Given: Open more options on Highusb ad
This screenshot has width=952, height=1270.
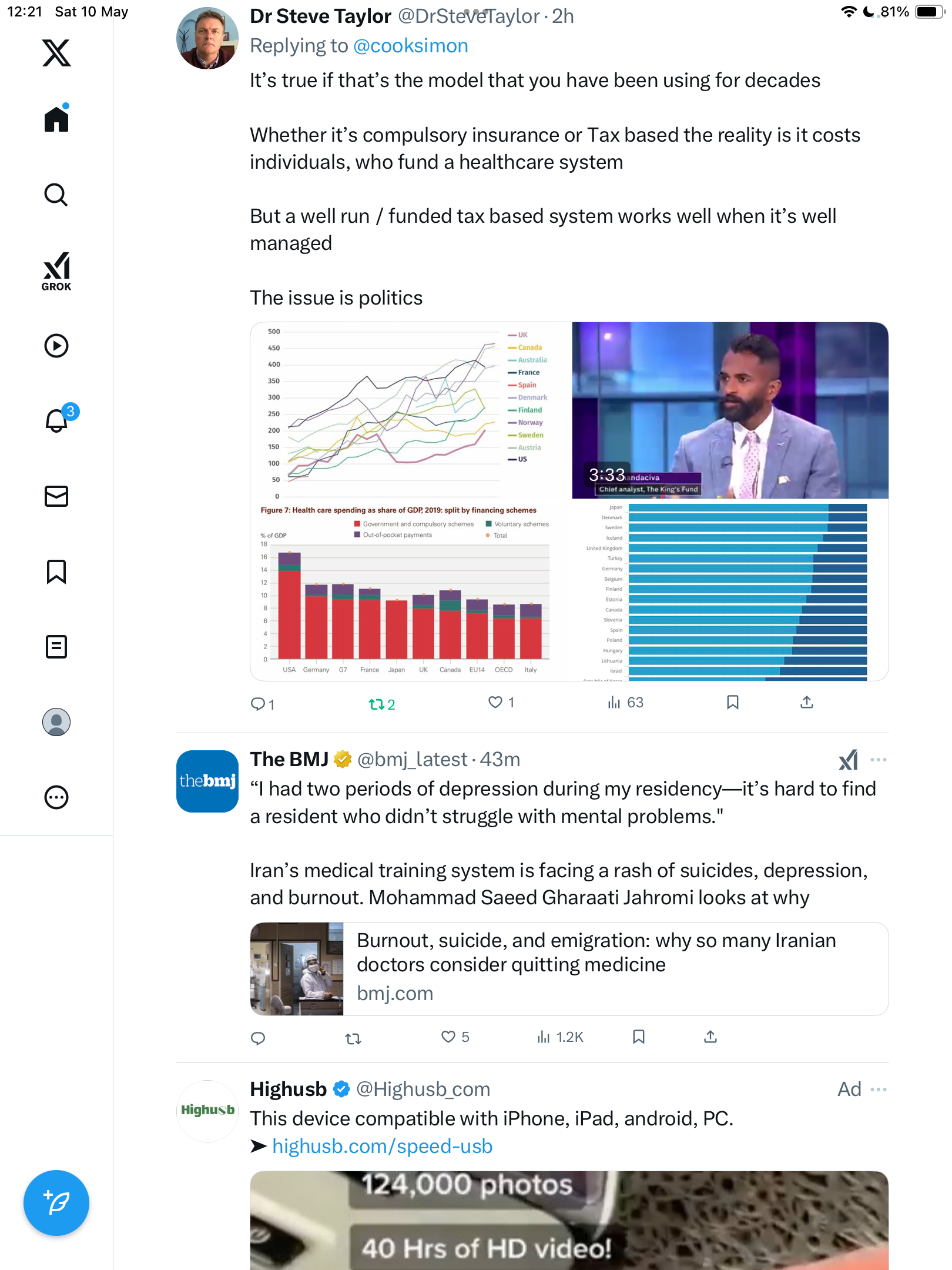Looking at the screenshot, I should pos(879,1089).
